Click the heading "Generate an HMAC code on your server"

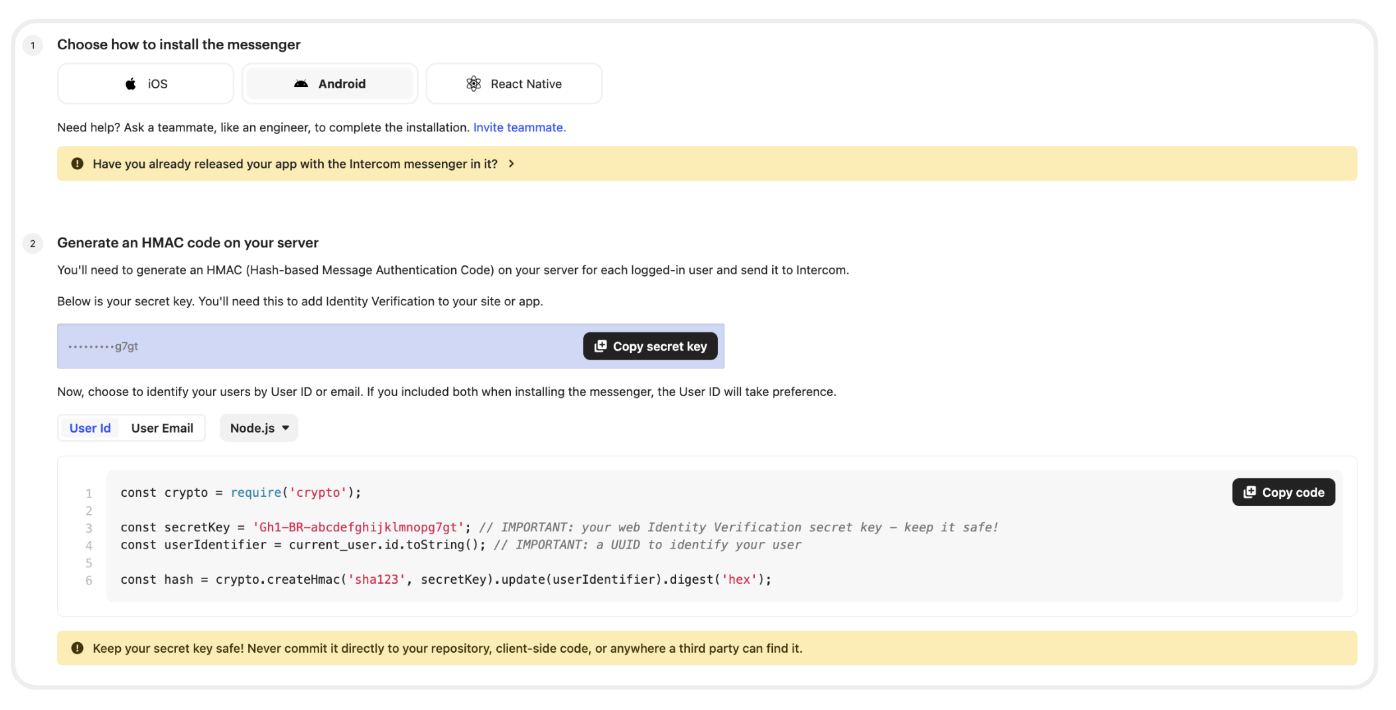[188, 243]
